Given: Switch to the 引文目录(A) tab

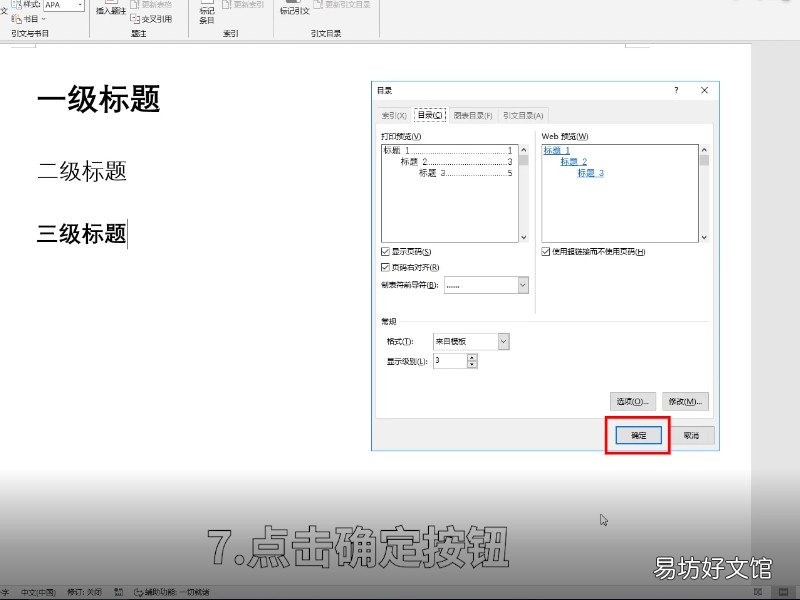Looking at the screenshot, I should point(523,115).
